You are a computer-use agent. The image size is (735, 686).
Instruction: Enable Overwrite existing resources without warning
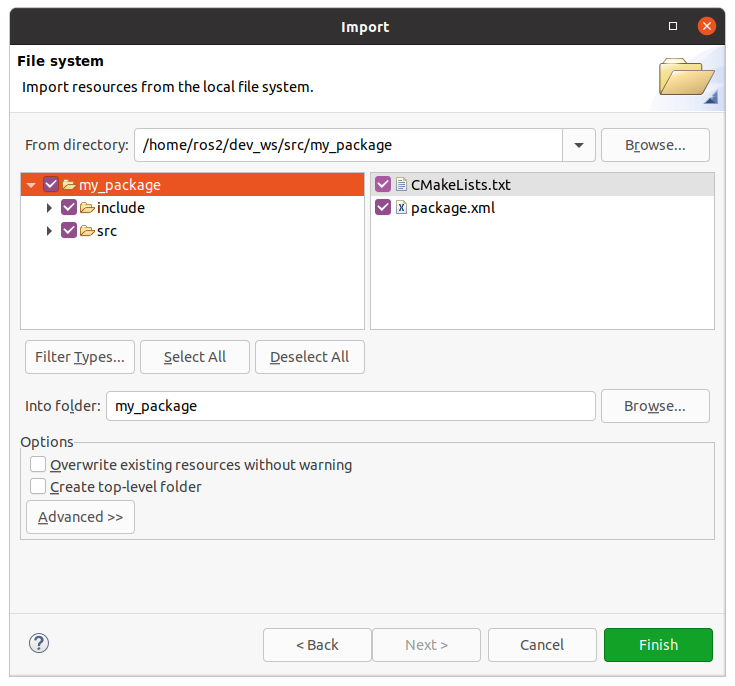pyautogui.click(x=38, y=465)
